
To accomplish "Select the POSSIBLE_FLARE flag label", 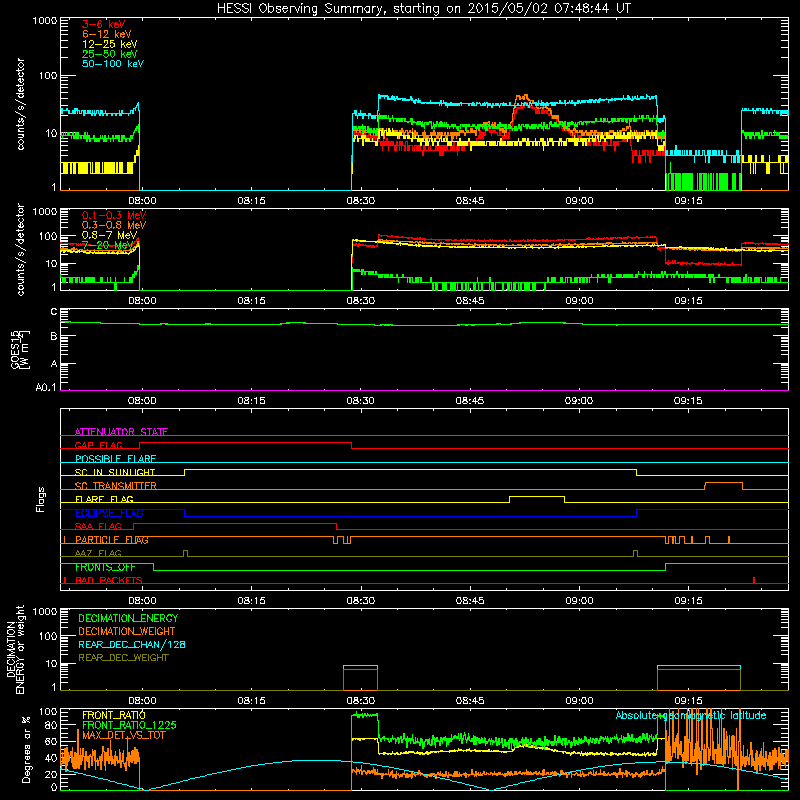I will click(115, 459).
